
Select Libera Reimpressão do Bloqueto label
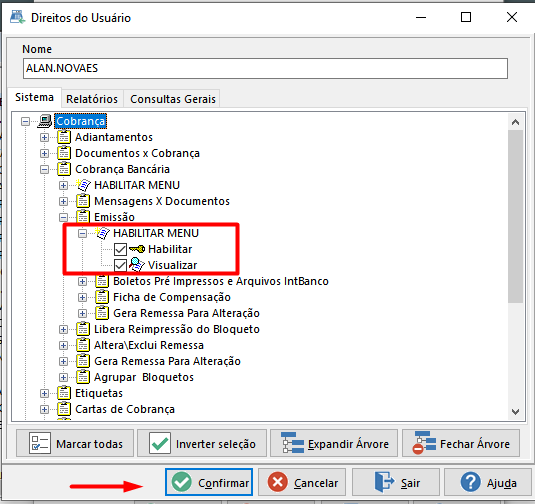[177, 329]
